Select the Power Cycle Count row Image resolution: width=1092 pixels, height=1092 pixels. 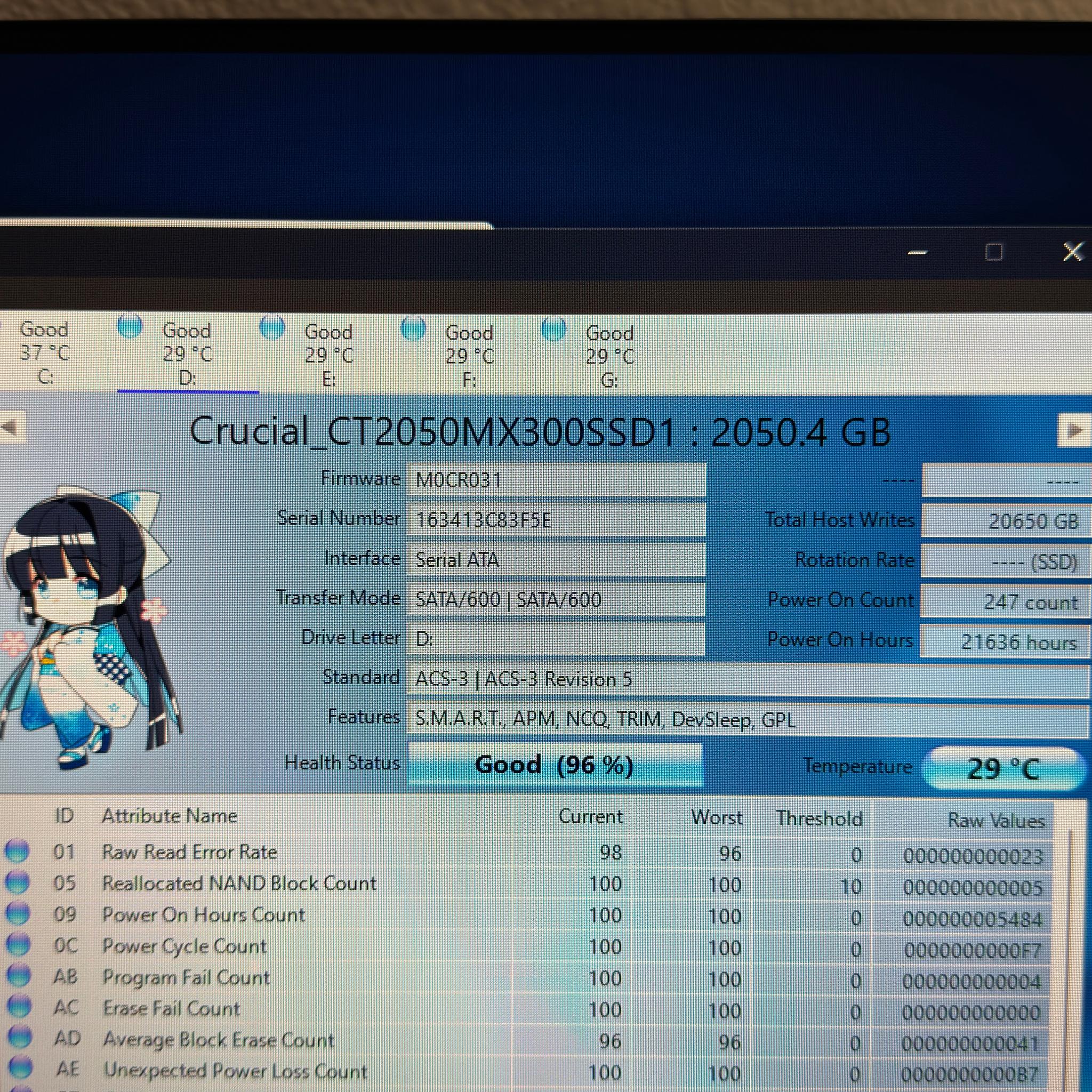[x=526, y=948]
